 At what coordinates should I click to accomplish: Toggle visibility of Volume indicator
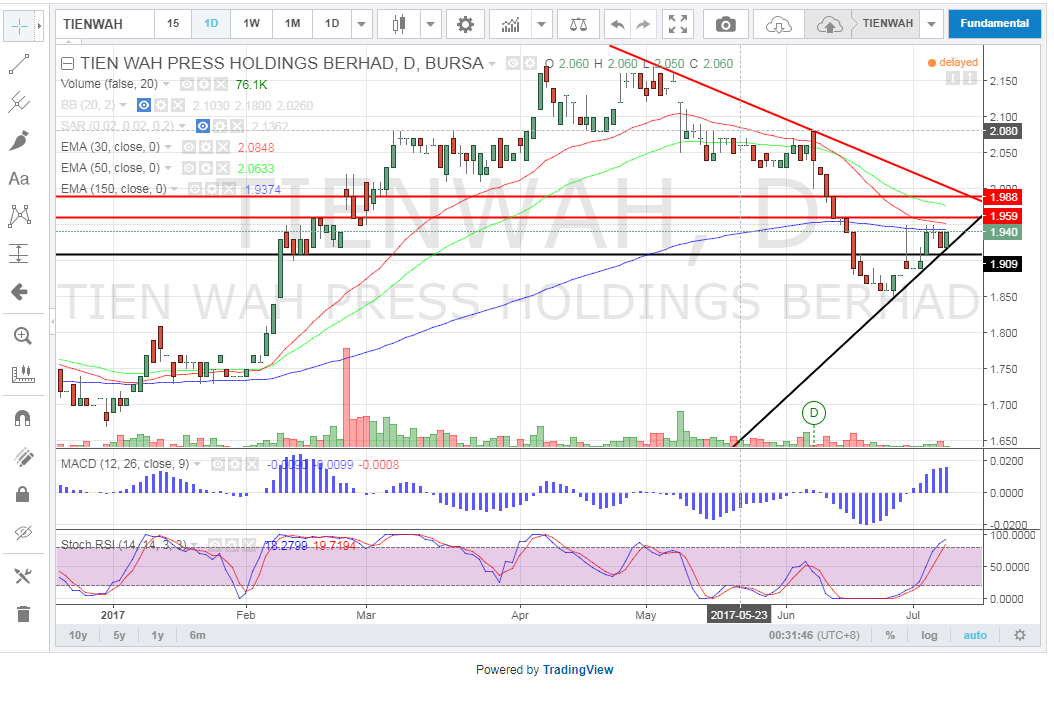187,84
